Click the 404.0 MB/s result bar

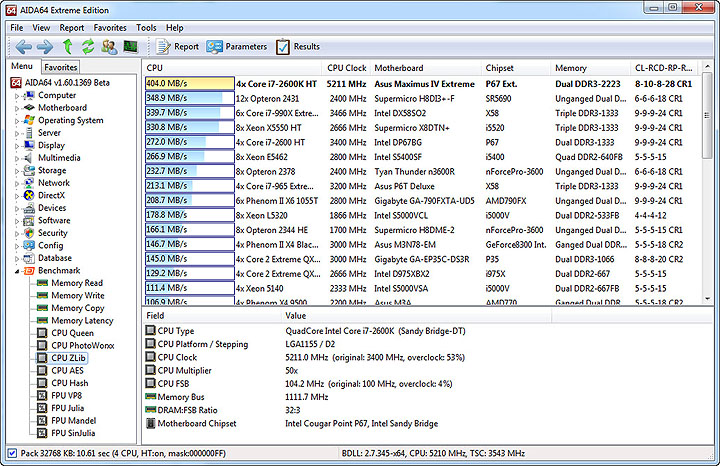(190, 84)
